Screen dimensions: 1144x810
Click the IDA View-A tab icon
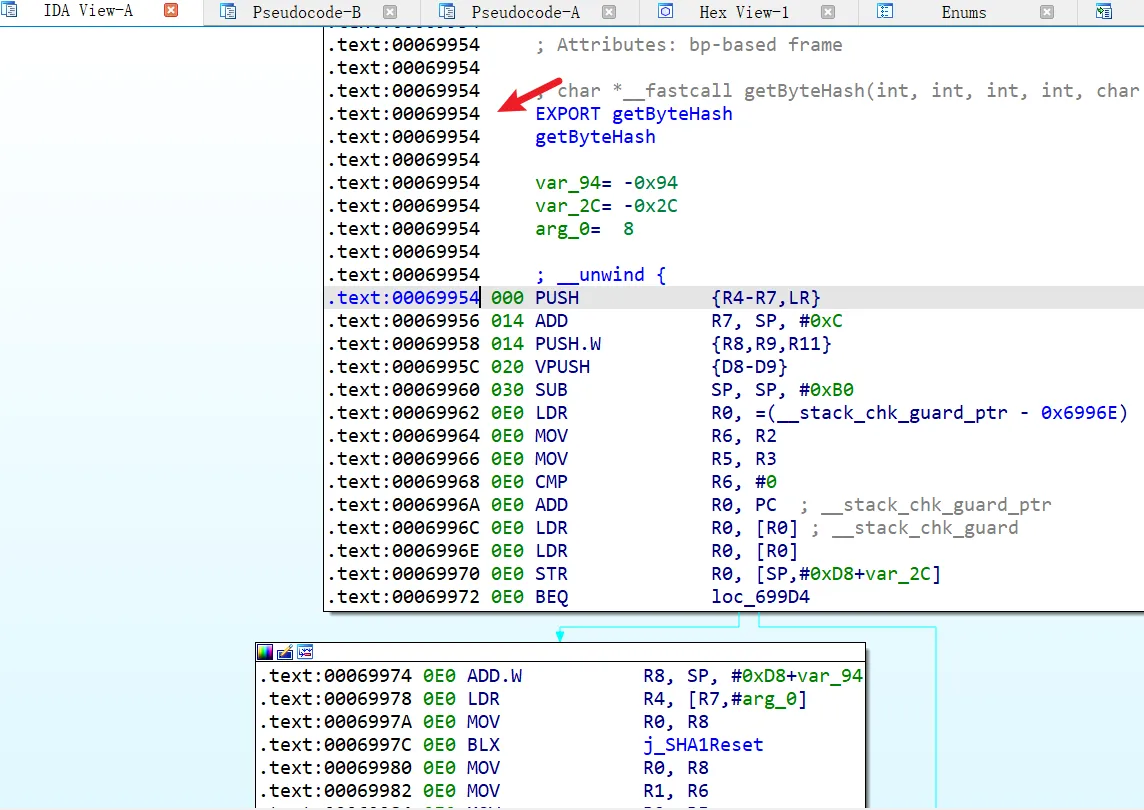(x=9, y=10)
